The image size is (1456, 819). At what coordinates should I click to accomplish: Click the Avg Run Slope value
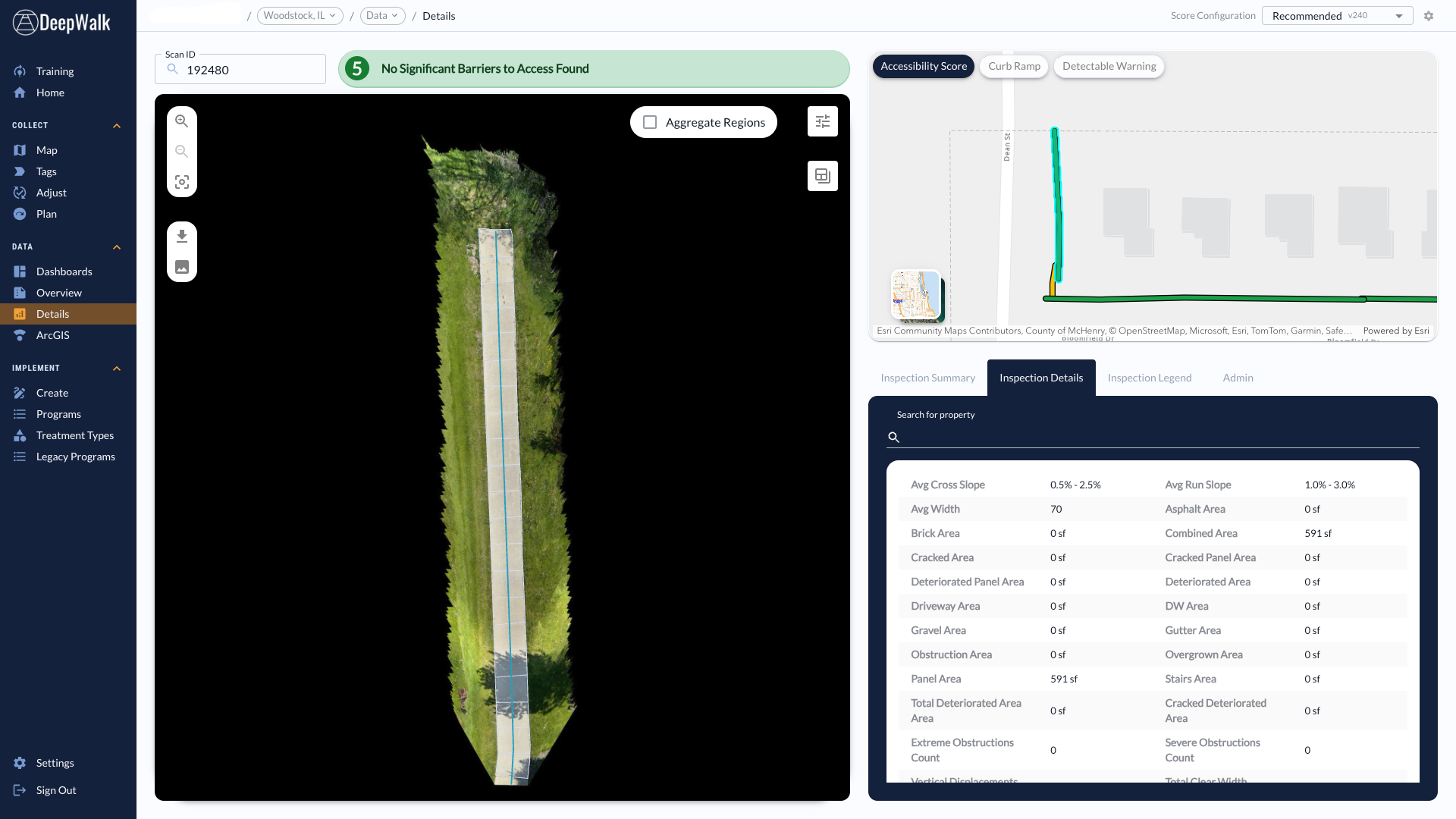pos(1329,485)
